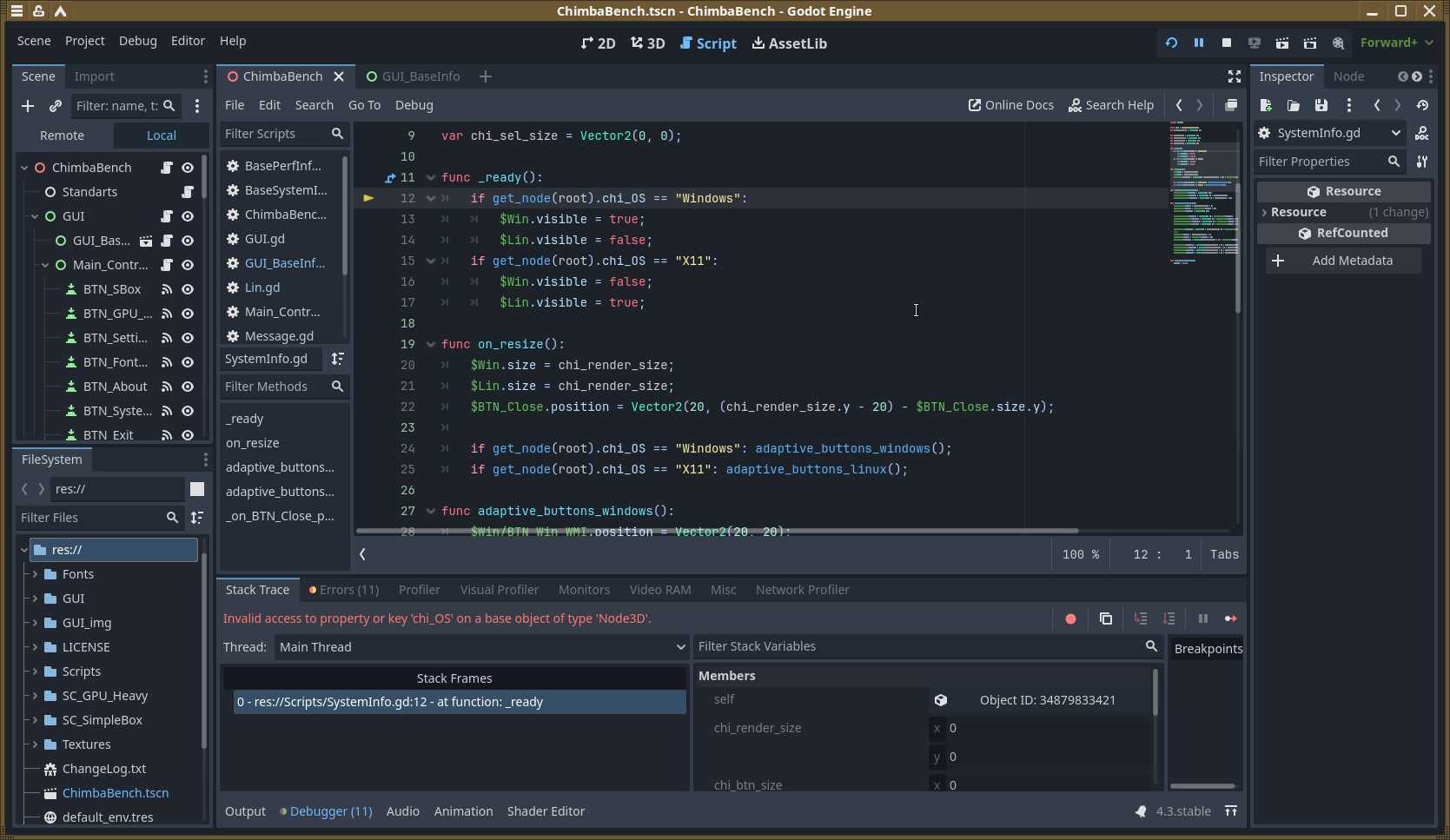
Task: Open the Project menu
Action: [x=84, y=41]
